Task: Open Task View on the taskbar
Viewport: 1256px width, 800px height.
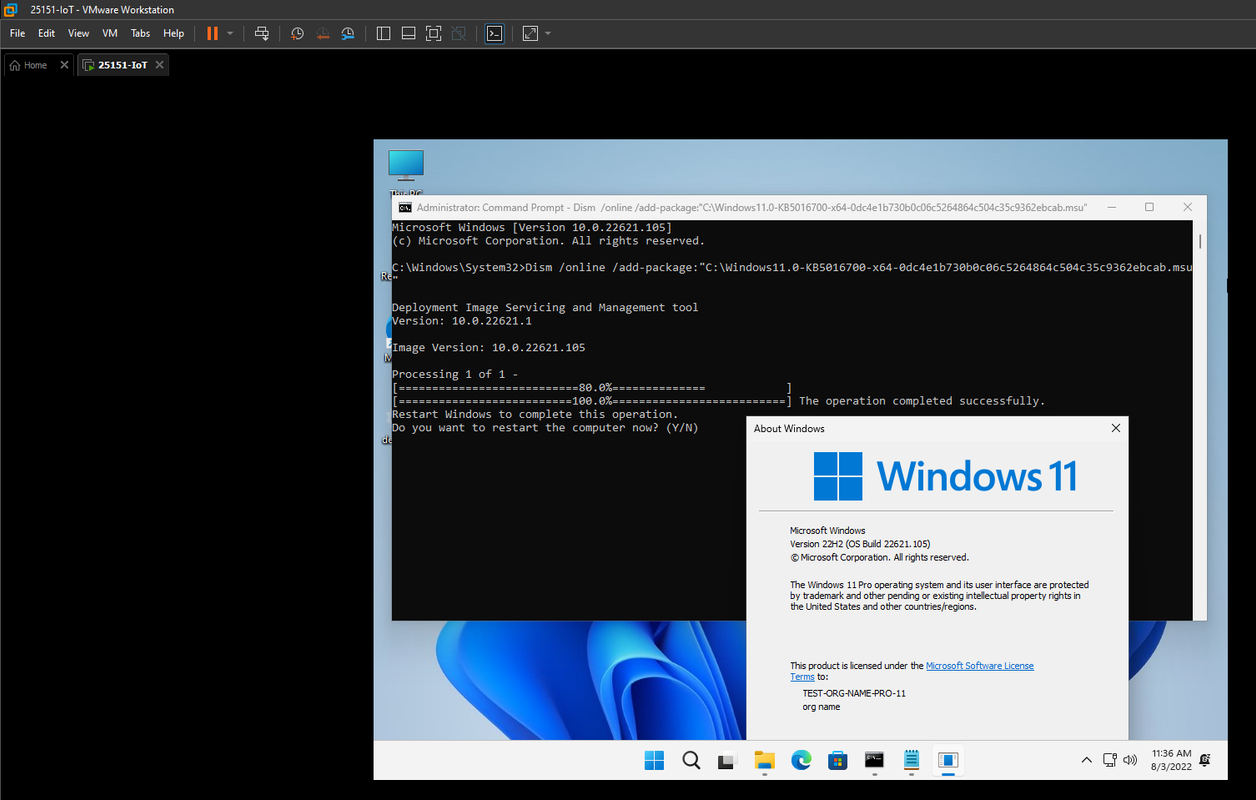Action: (x=728, y=760)
